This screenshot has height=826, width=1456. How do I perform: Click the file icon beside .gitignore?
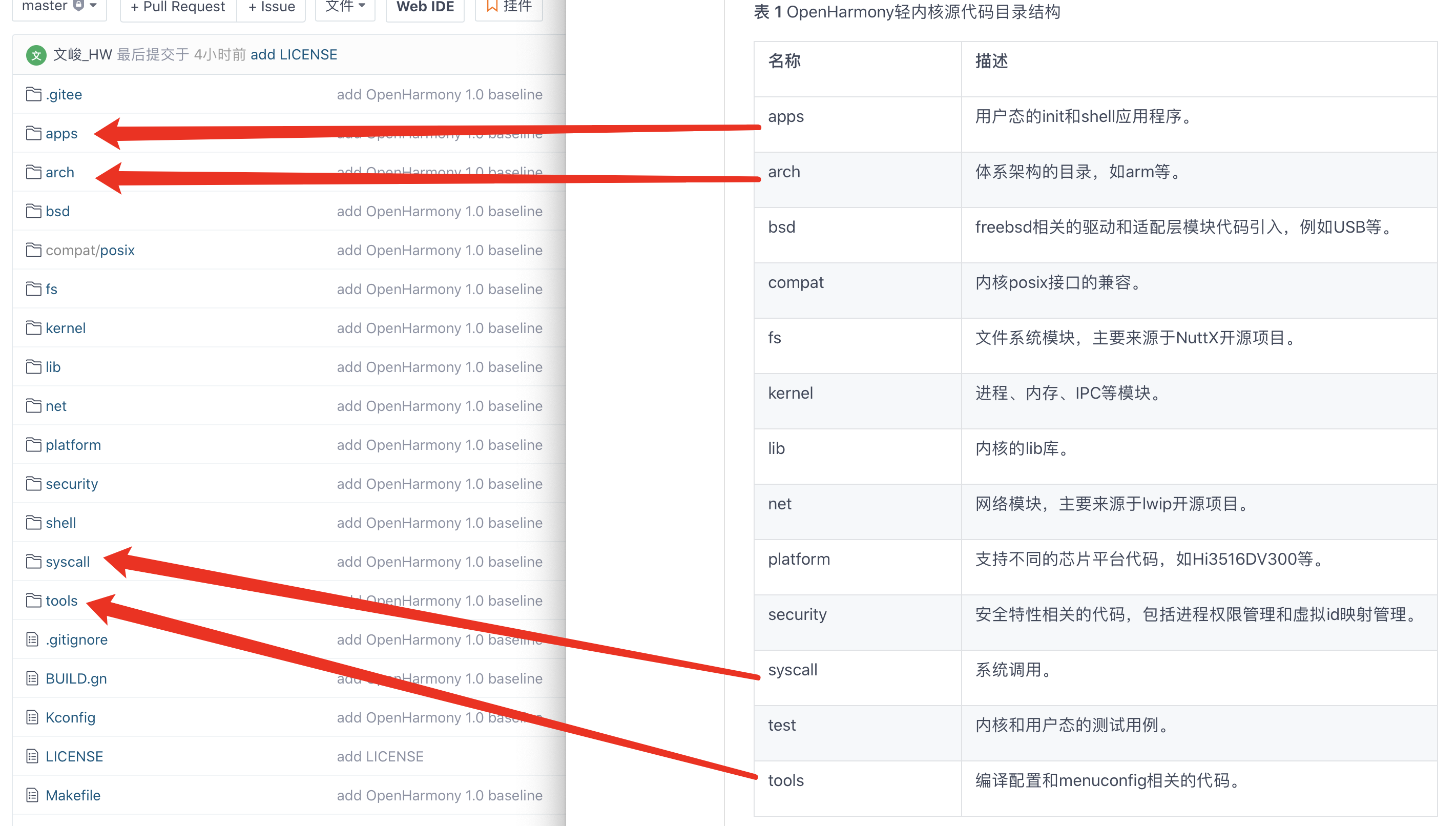pyautogui.click(x=32, y=639)
